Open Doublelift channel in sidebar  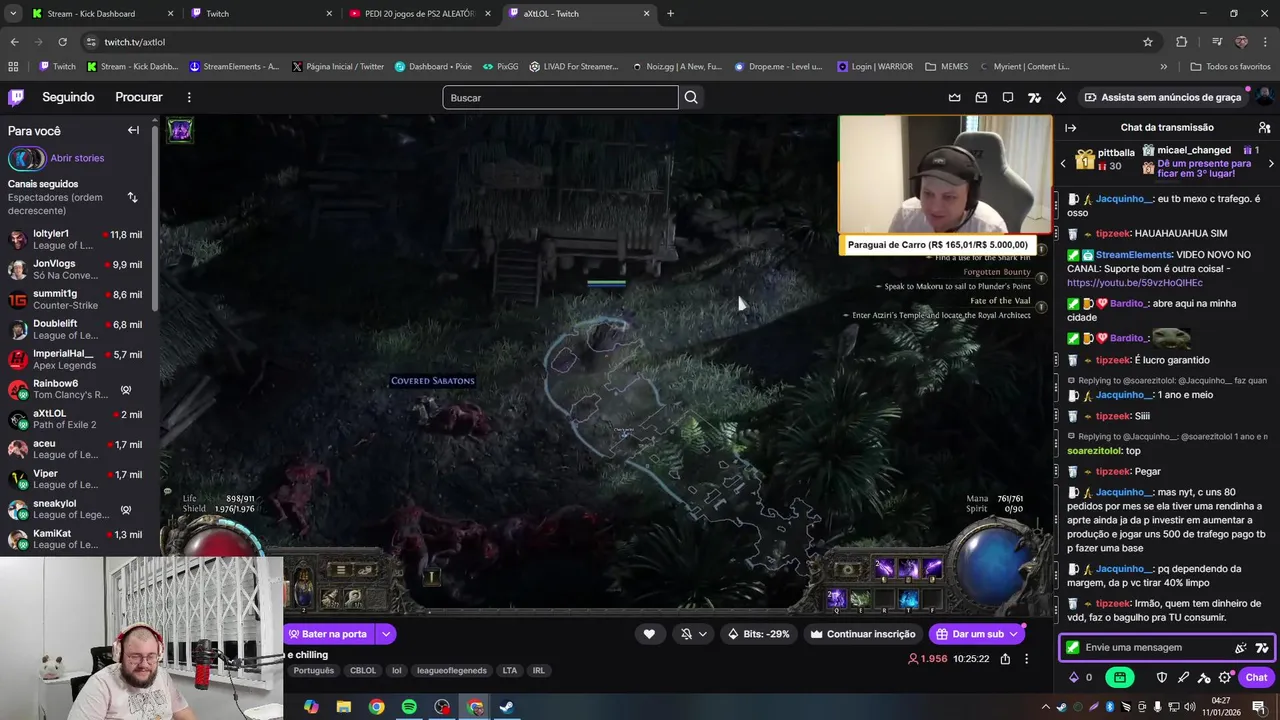click(x=77, y=330)
